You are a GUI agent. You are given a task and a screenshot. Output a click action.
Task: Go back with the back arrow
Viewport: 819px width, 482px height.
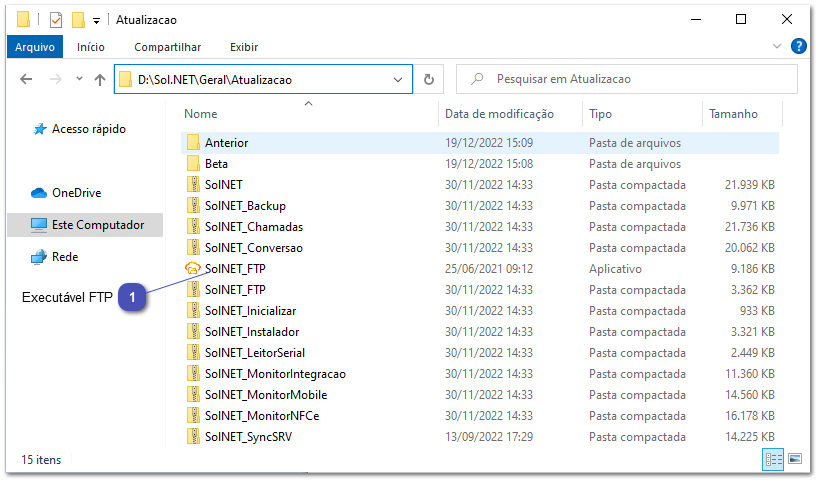tap(26, 79)
